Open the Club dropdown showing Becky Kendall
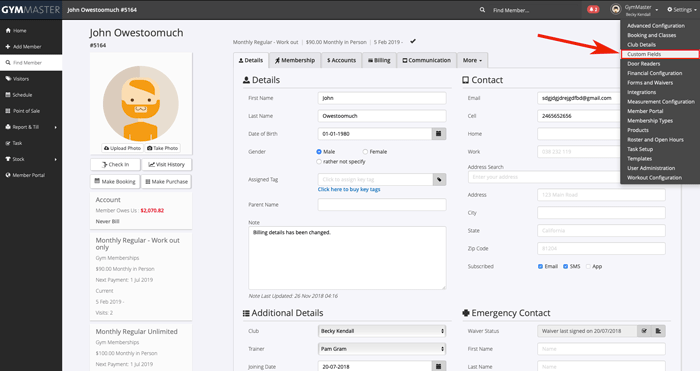The image size is (700, 371). 382,331
